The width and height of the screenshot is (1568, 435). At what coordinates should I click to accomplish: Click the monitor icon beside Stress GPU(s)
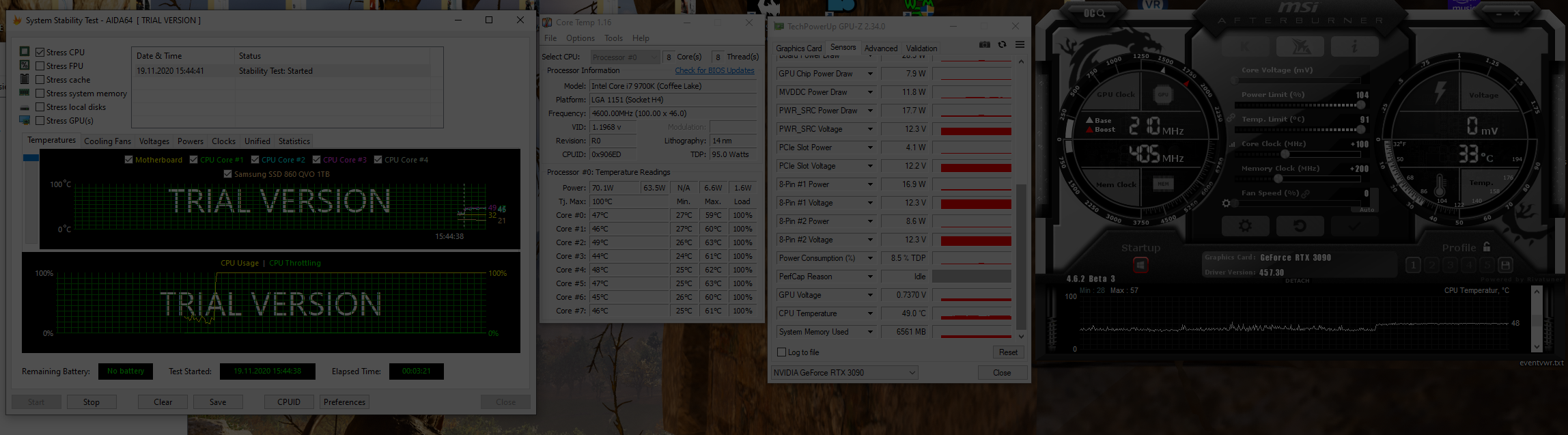pyautogui.click(x=25, y=120)
